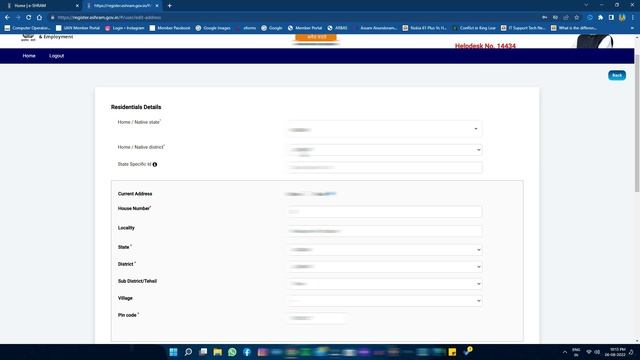This screenshot has width=640, height=360.
Task: Open the IT Support Tech bookmark
Action: [x=523, y=28]
